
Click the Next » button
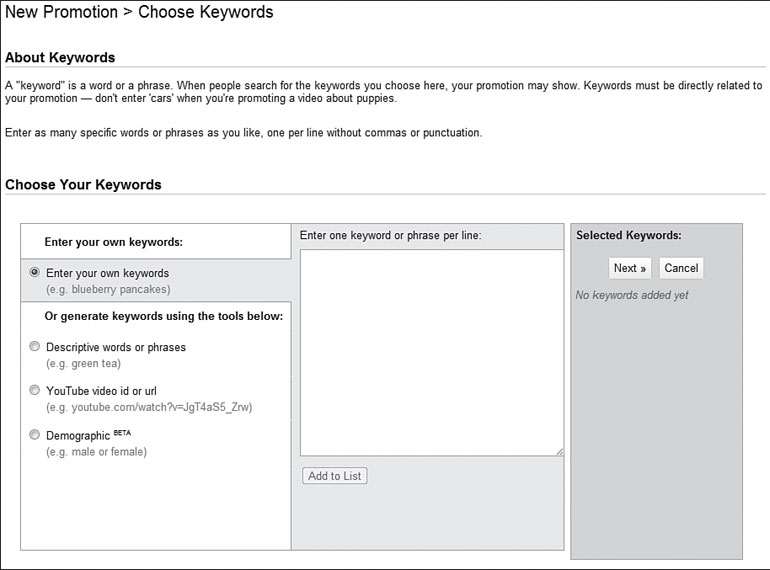pos(630,268)
